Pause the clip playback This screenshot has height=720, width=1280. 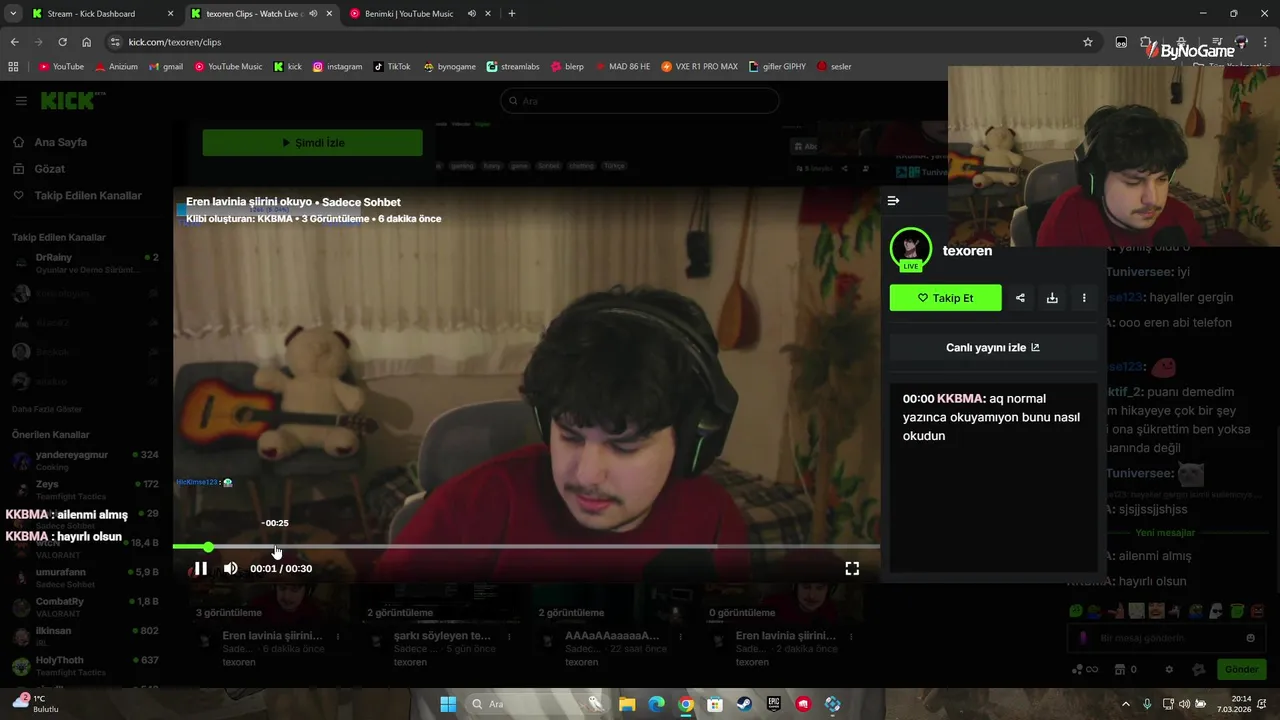click(200, 568)
